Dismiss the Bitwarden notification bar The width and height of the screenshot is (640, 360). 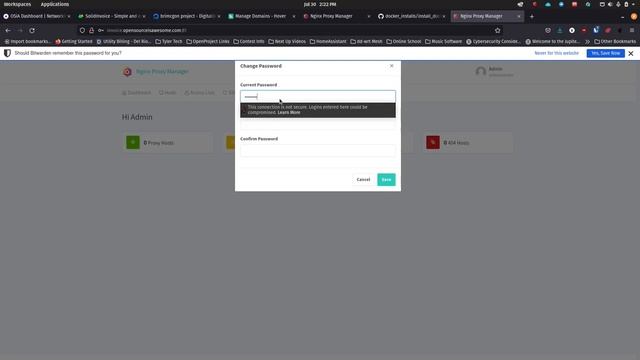tap(631, 53)
